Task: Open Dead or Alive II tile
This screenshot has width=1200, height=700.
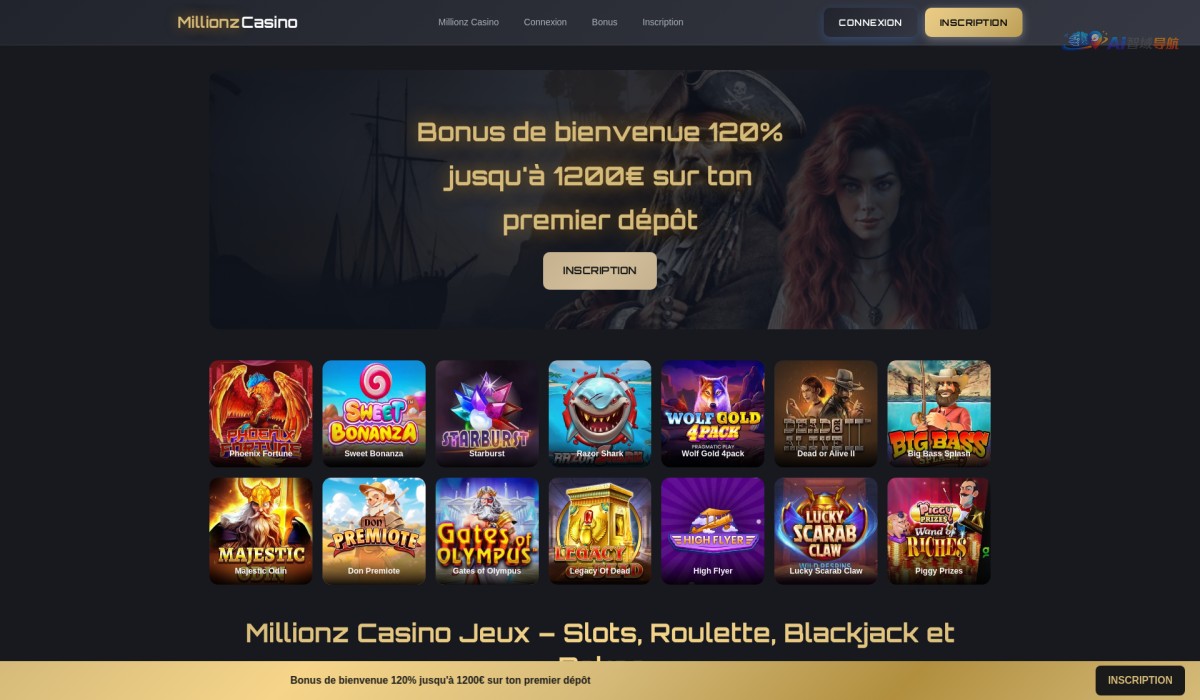Action: pos(826,413)
